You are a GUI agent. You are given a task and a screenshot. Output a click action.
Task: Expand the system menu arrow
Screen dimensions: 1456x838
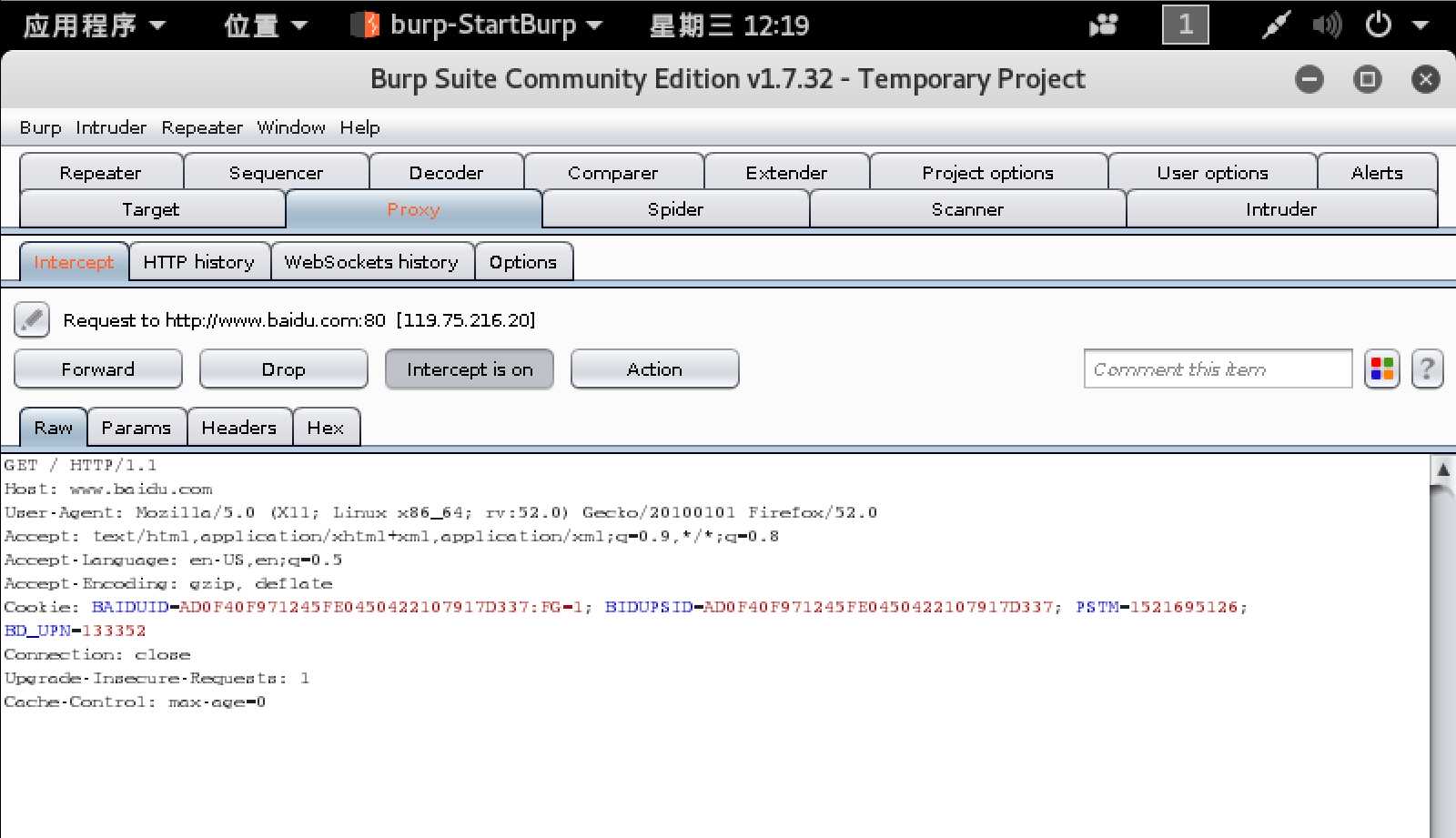click(x=1421, y=25)
